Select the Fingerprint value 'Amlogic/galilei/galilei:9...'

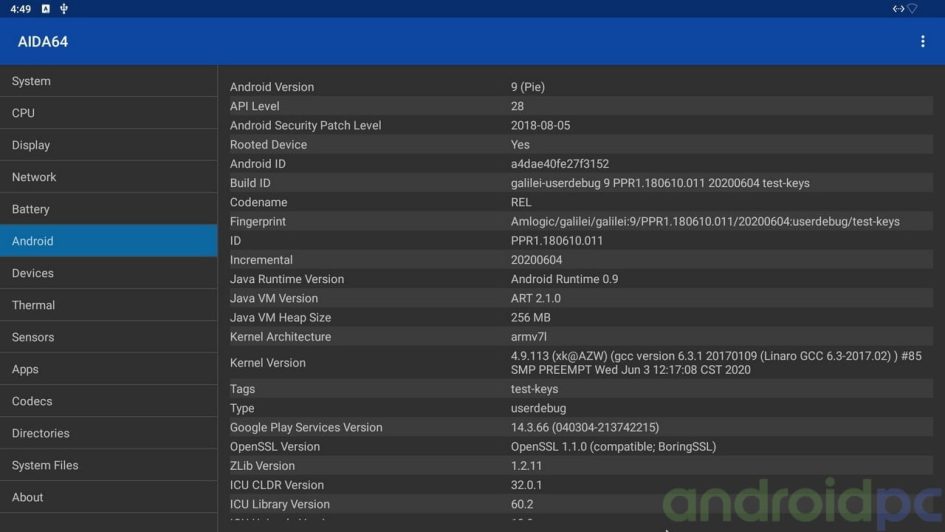pyautogui.click(x=705, y=222)
